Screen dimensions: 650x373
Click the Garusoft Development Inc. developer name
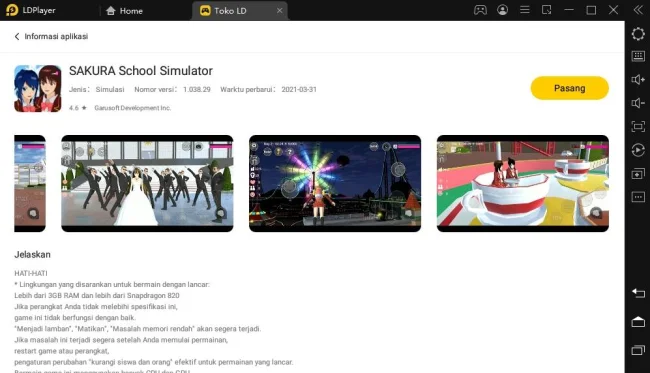[x=132, y=108]
